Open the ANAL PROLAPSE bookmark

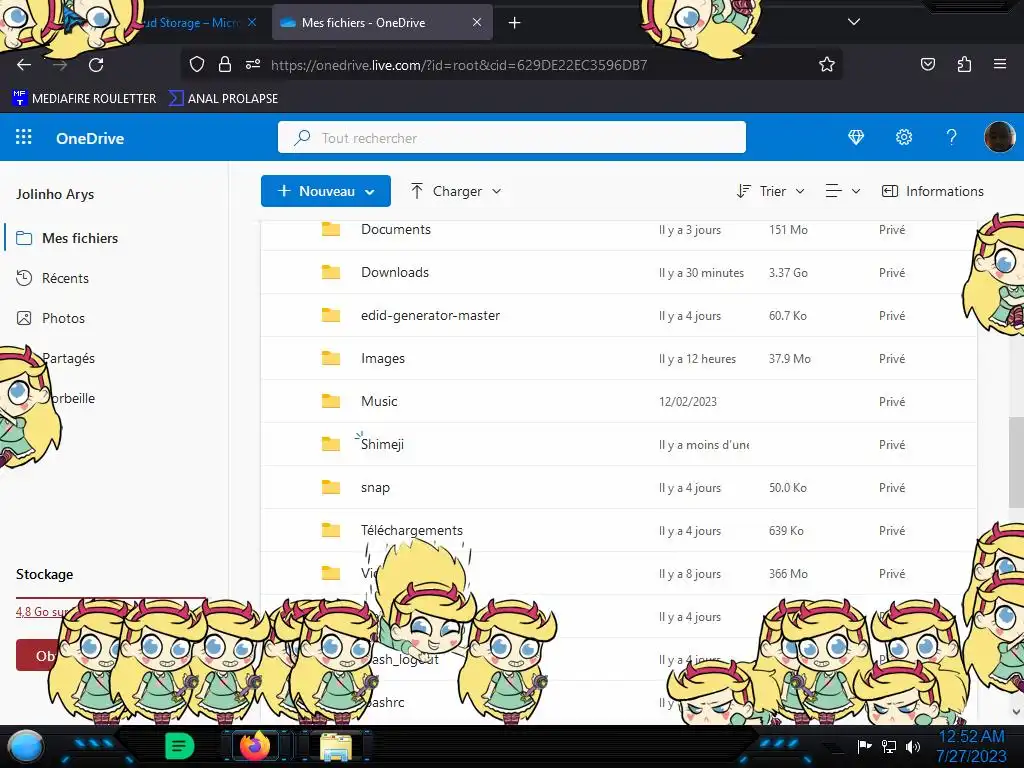pyautogui.click(x=223, y=99)
